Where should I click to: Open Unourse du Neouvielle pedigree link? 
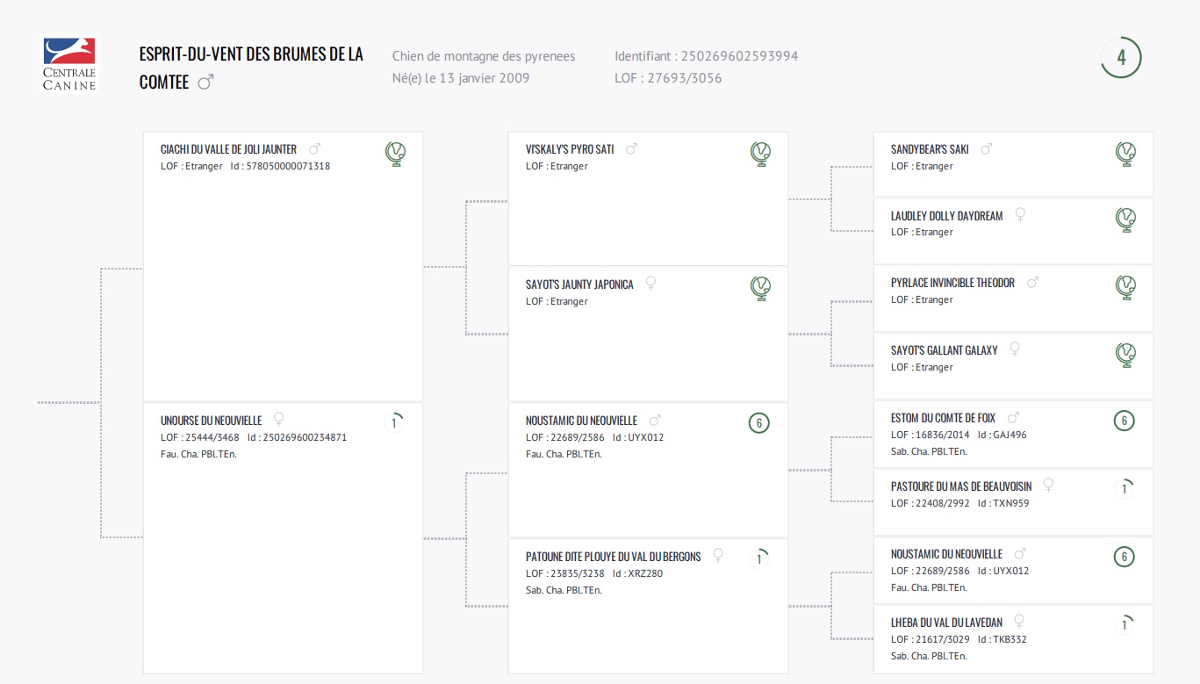tap(211, 421)
